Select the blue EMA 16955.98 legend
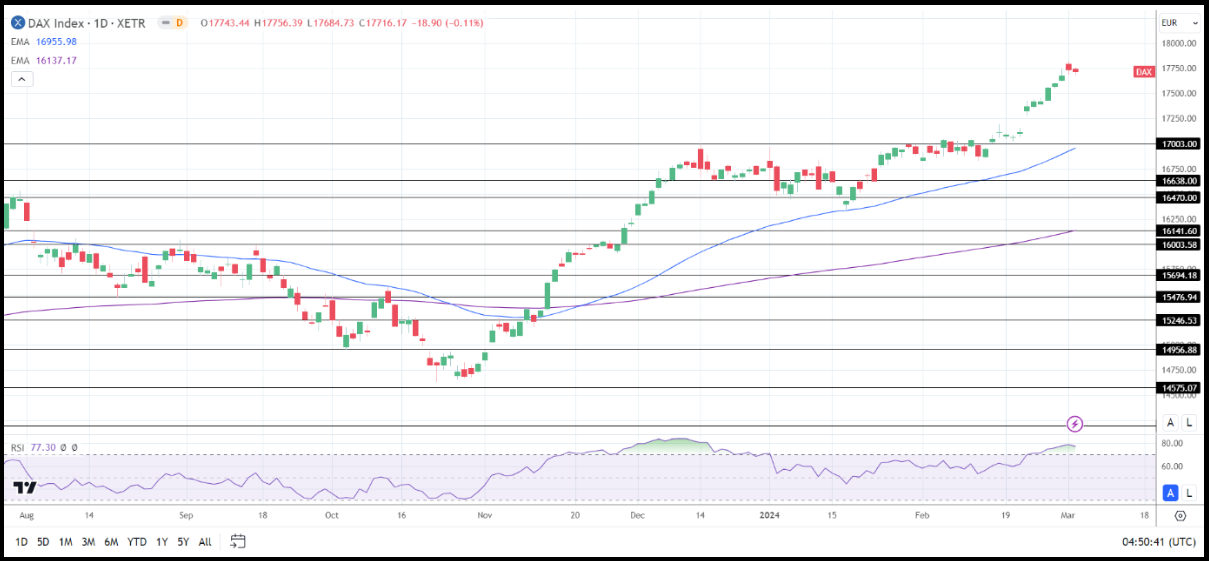The width and height of the screenshot is (1209, 561). [x=44, y=41]
